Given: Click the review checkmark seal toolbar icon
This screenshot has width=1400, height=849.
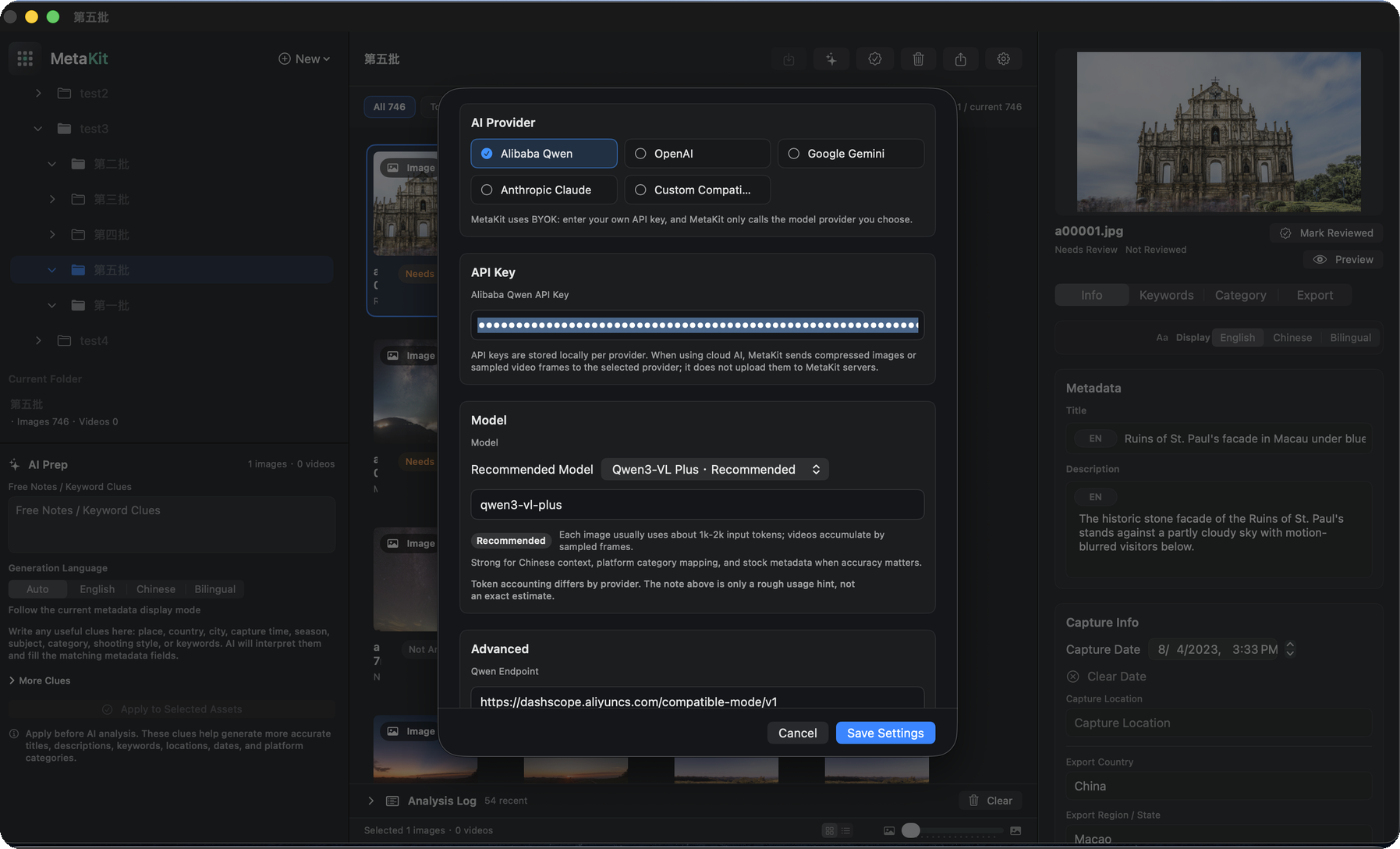Looking at the screenshot, I should (x=875, y=59).
